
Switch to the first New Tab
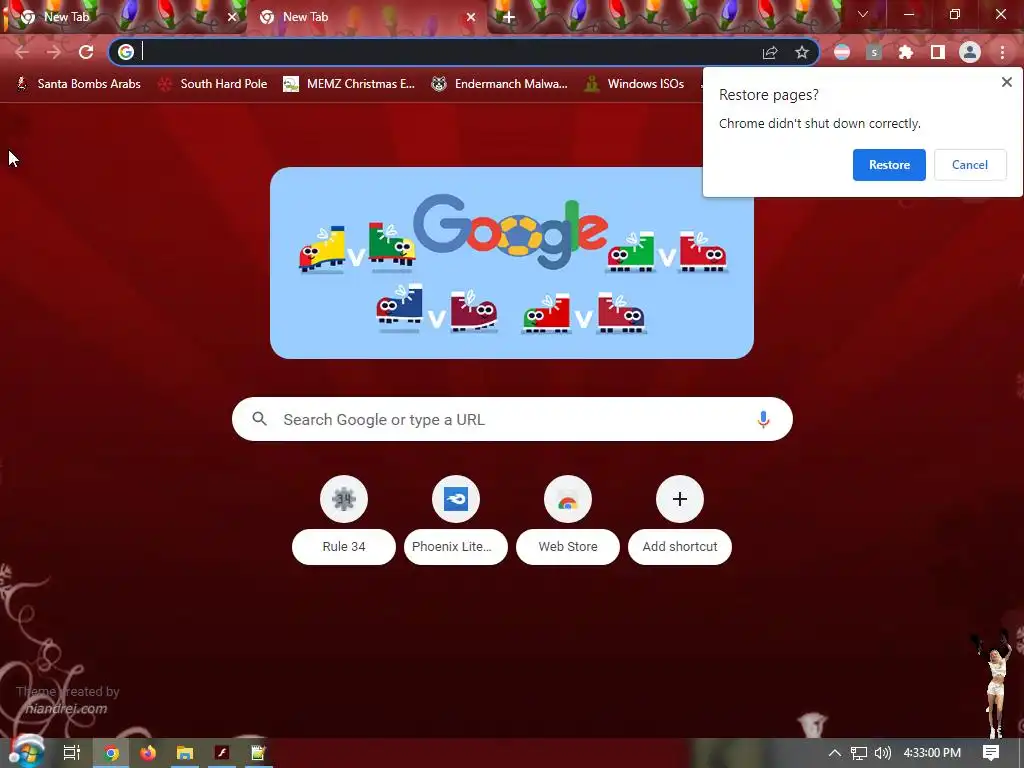point(124,17)
